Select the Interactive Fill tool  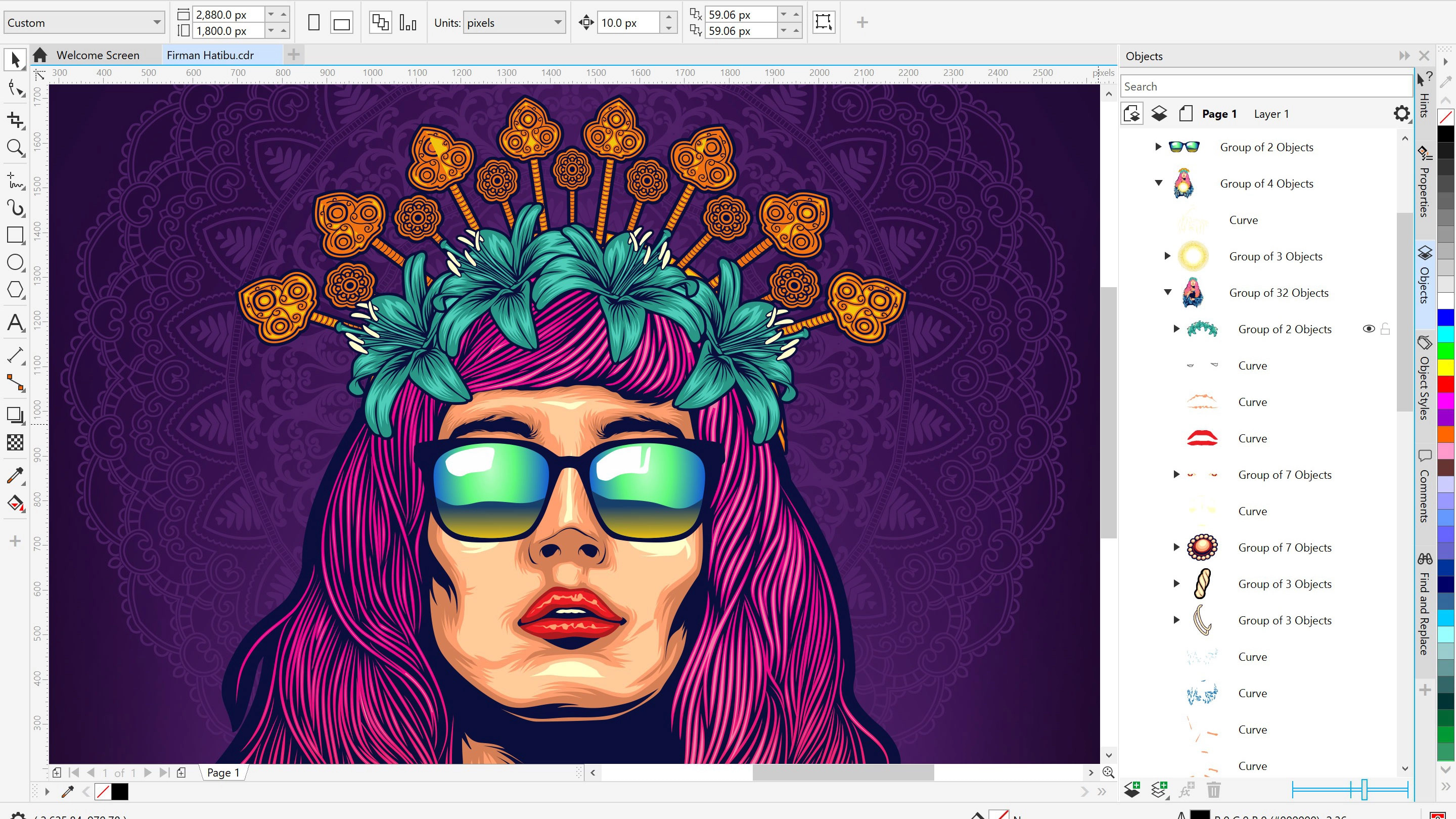[x=15, y=503]
